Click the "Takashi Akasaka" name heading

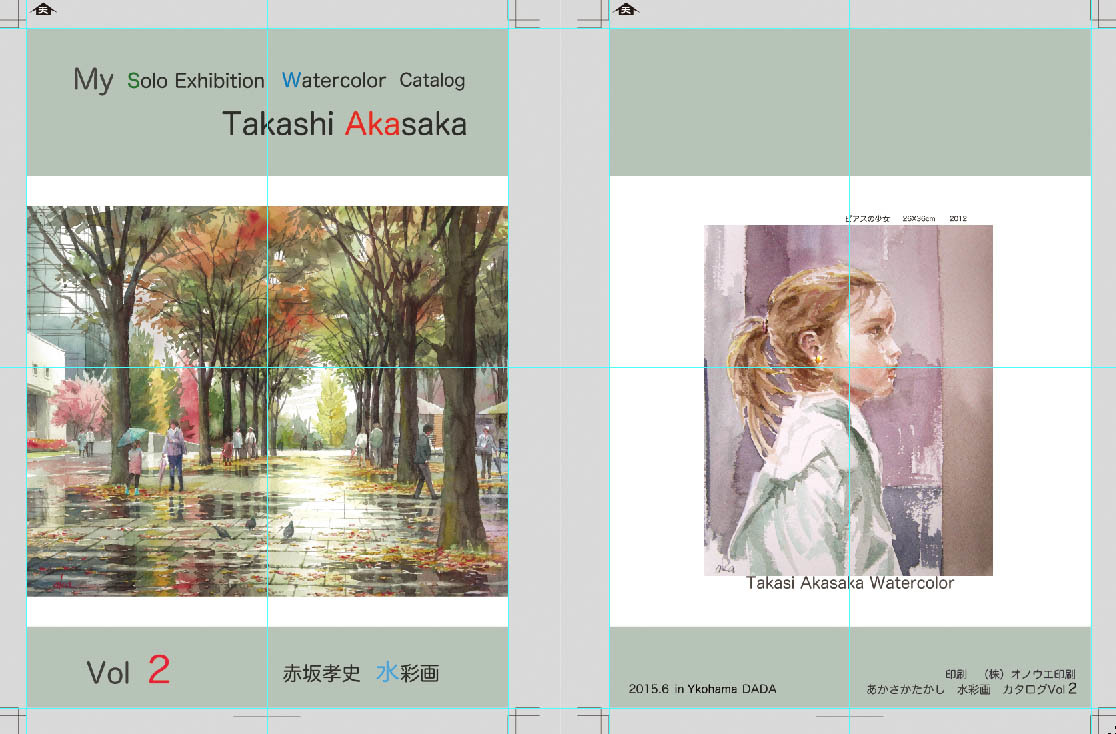point(344,124)
